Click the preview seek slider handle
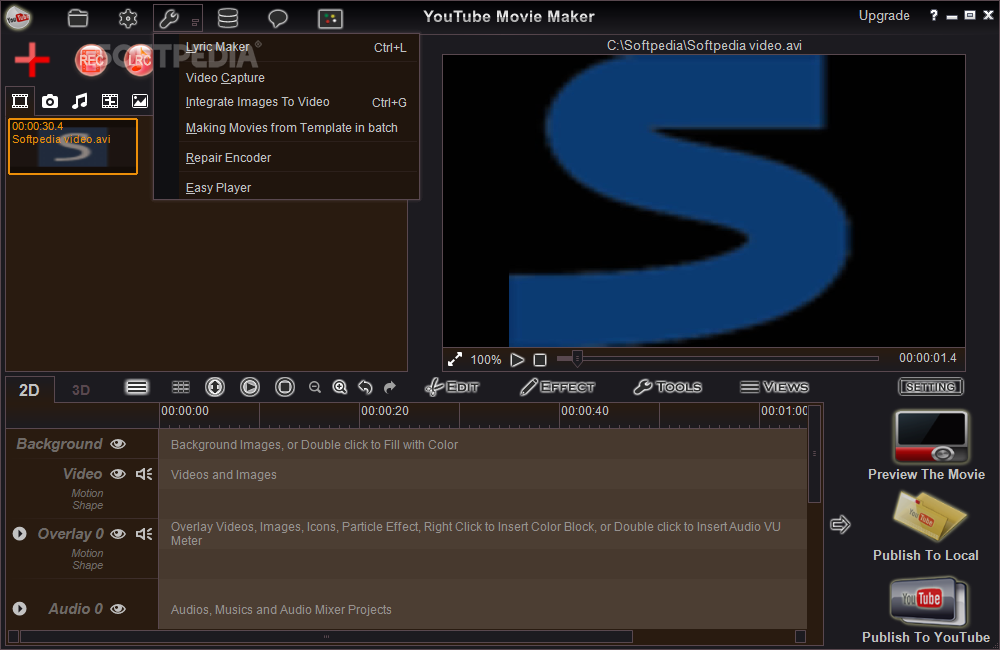The width and height of the screenshot is (1000, 650). [x=577, y=358]
